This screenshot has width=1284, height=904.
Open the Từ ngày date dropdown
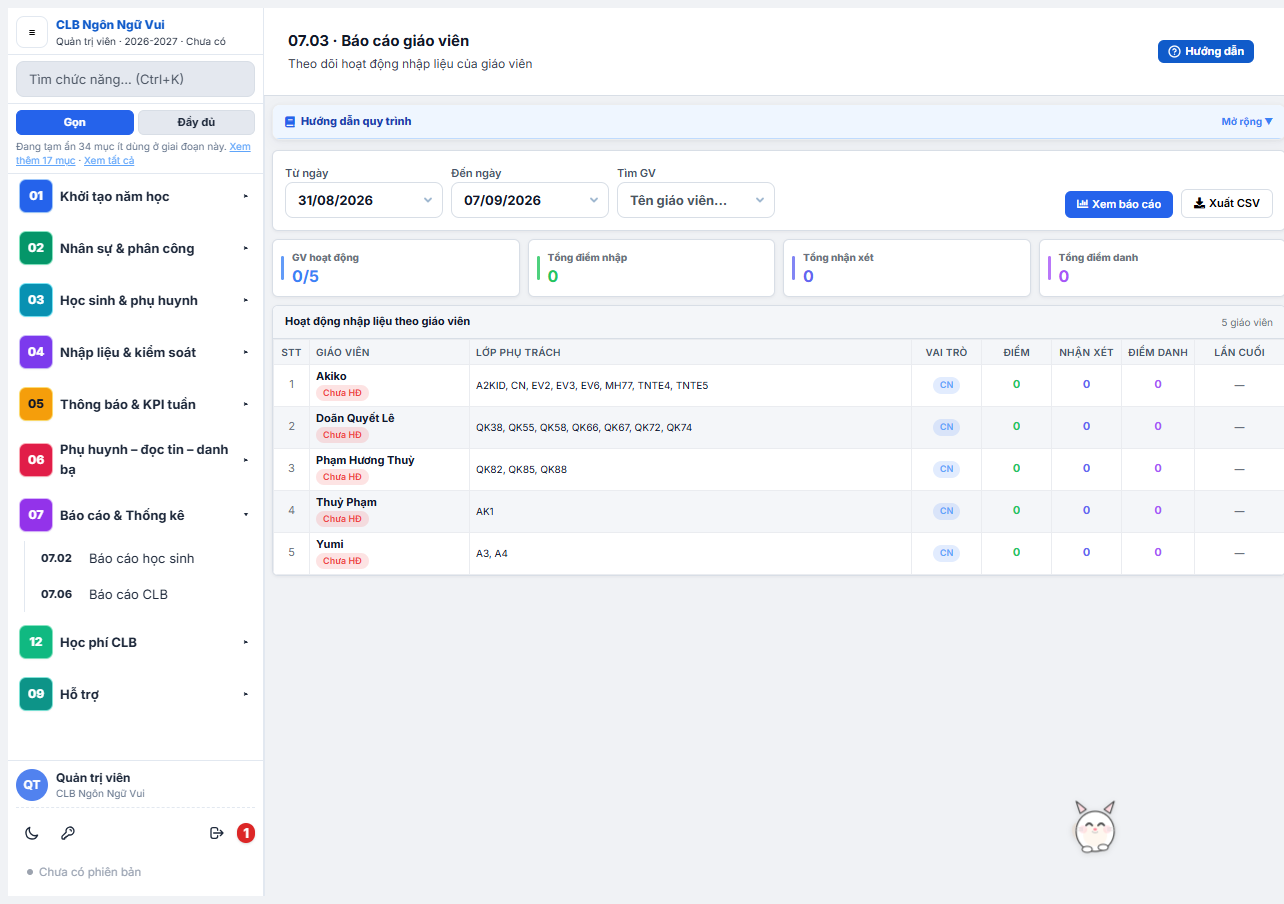pos(364,200)
